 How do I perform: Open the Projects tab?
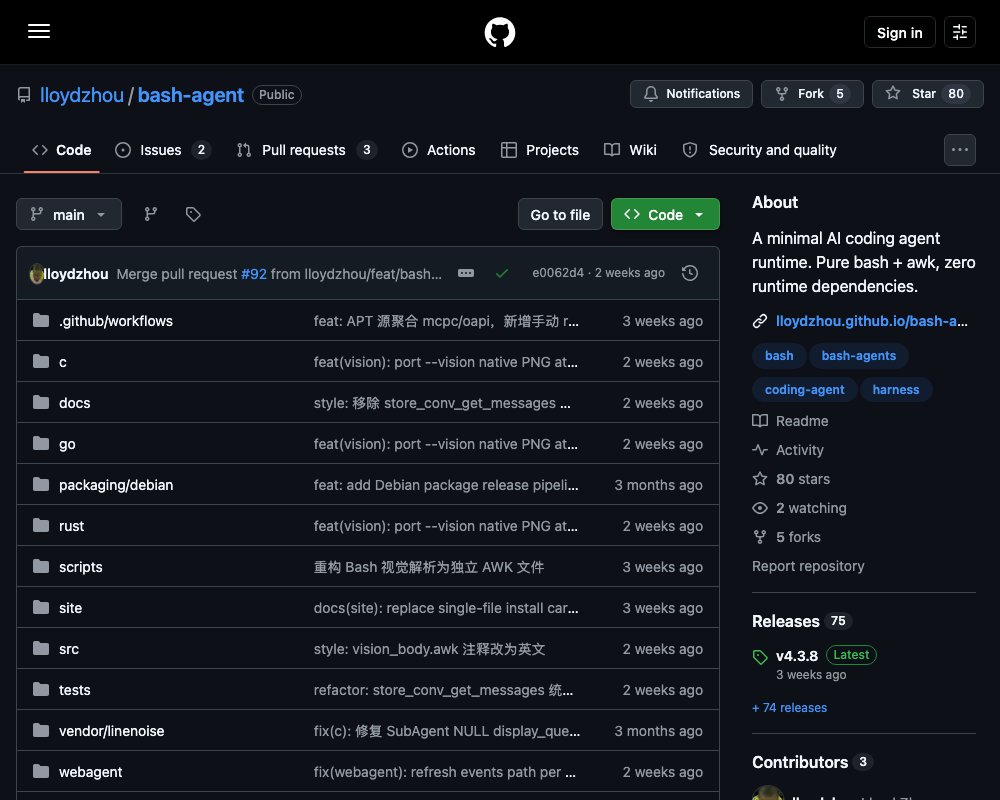pos(540,150)
